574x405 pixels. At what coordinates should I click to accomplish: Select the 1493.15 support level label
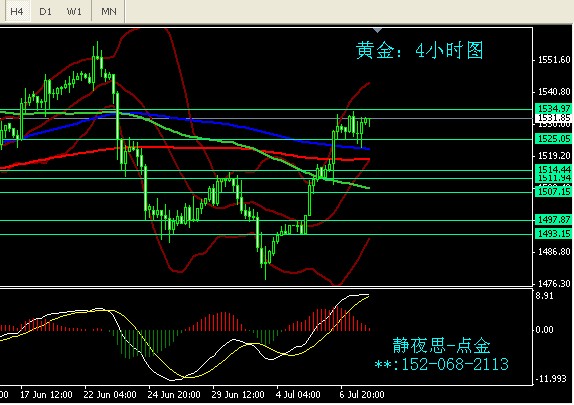tap(553, 233)
